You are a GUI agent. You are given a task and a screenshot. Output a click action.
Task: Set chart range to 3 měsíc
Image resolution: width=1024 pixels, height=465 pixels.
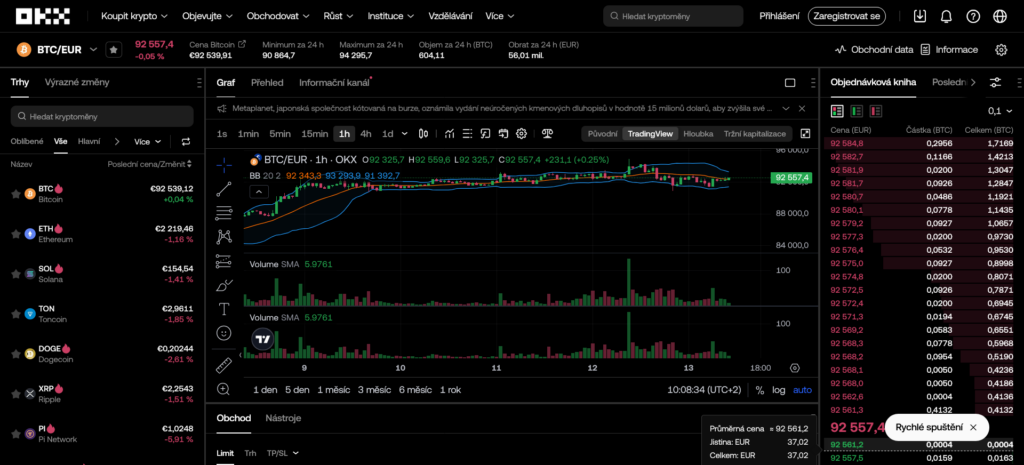pyautogui.click(x=374, y=390)
